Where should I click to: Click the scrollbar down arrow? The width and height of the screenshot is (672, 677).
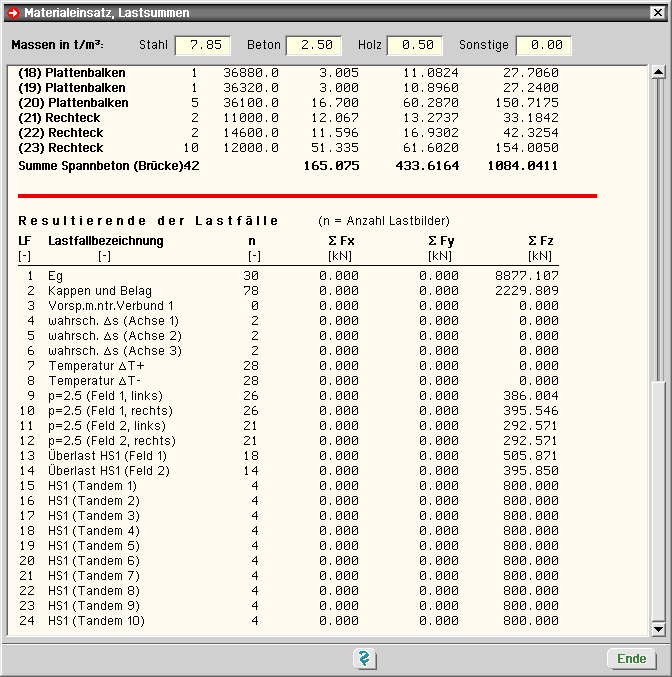[657, 629]
